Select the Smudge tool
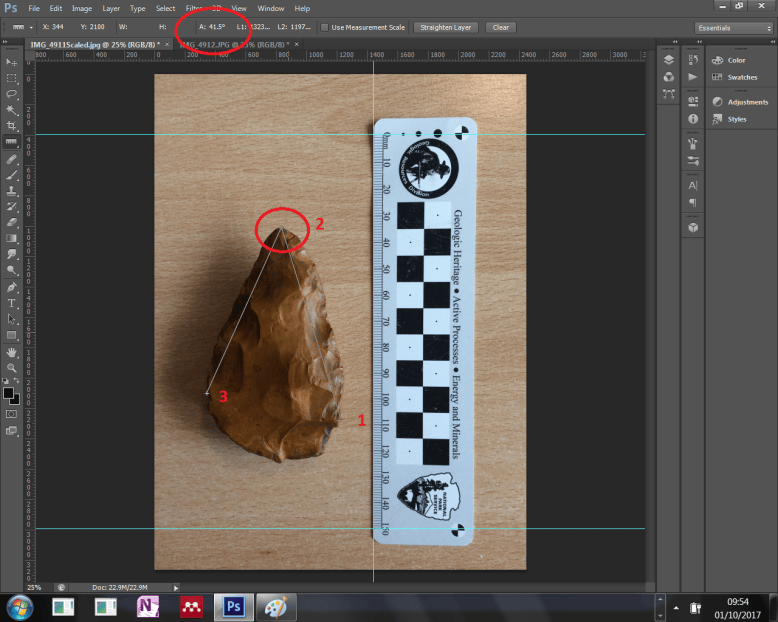Viewport: 778px width, 622px height. tap(11, 254)
